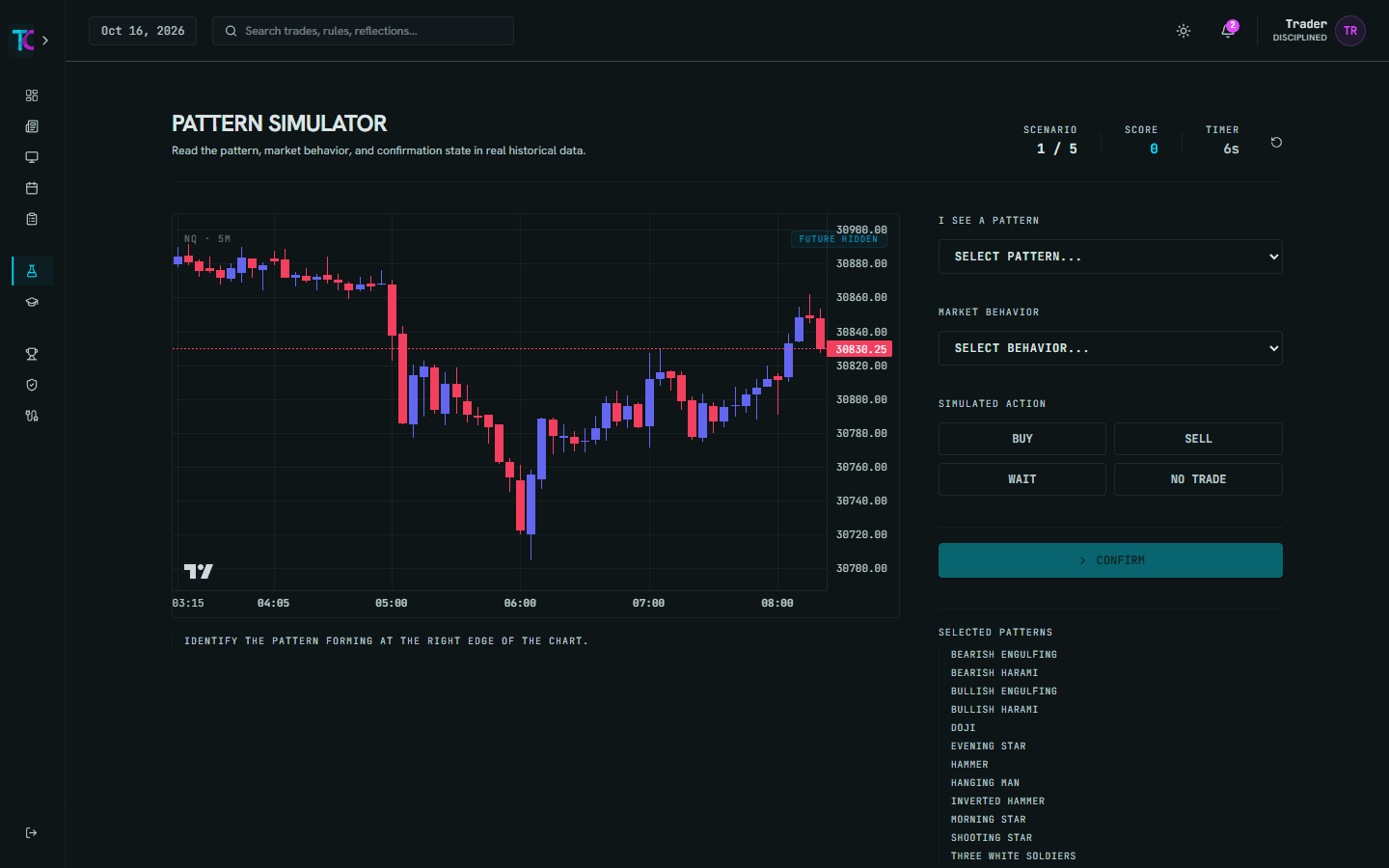
Task: Choose the BUY simulated action
Action: tap(1022, 439)
